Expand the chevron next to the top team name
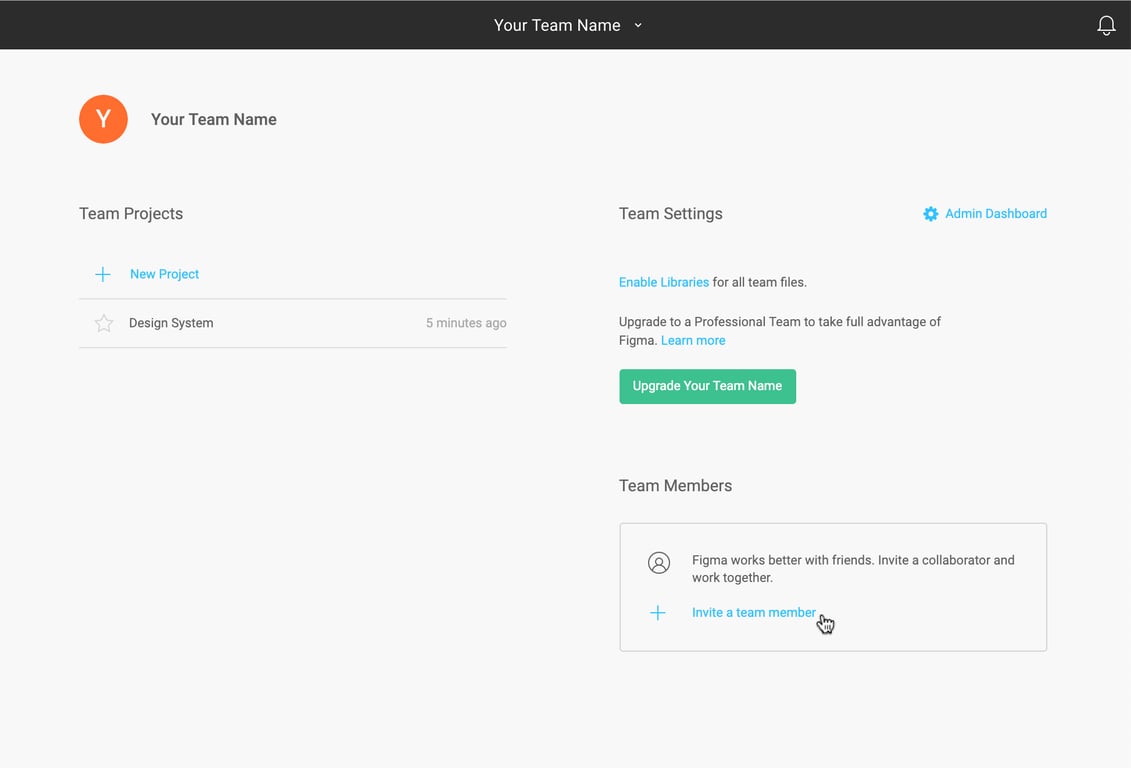The height and width of the screenshot is (768, 1131). [638, 26]
